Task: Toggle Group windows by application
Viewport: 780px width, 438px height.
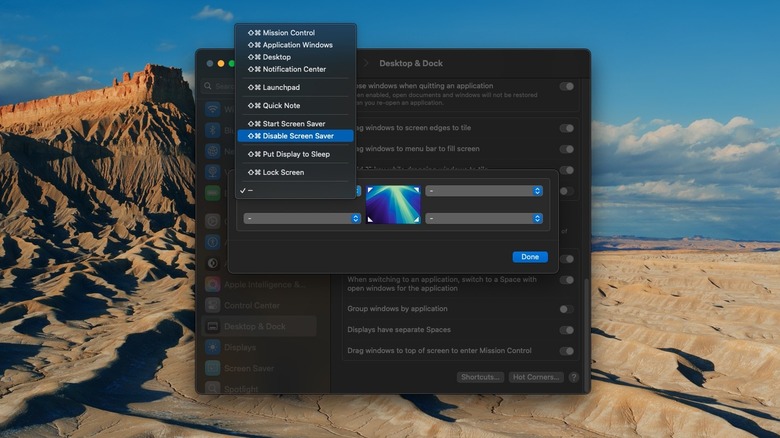Action: [x=567, y=309]
